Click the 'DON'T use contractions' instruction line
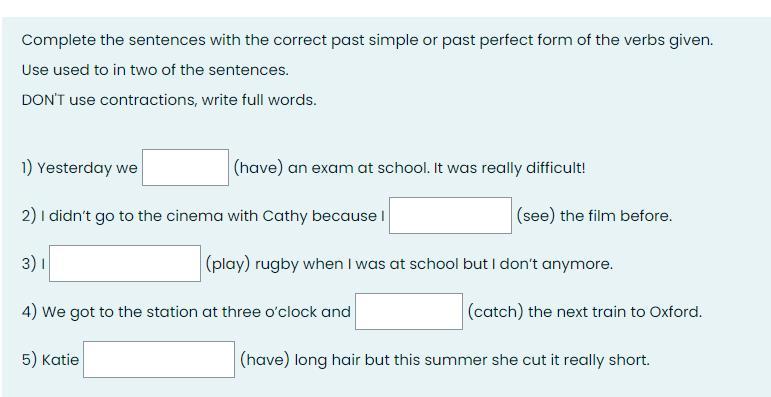This screenshot has height=397, width=771. (169, 100)
